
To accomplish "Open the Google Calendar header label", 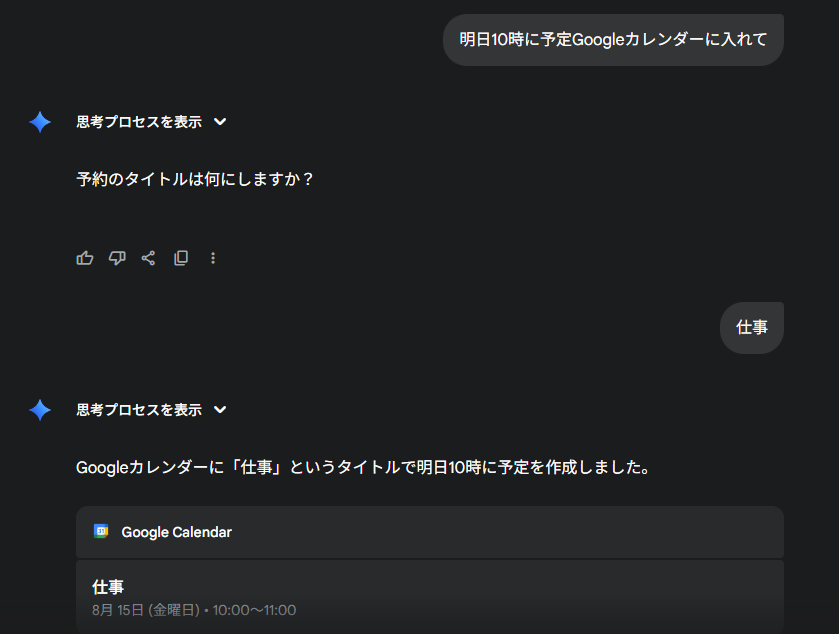I will coord(177,532).
